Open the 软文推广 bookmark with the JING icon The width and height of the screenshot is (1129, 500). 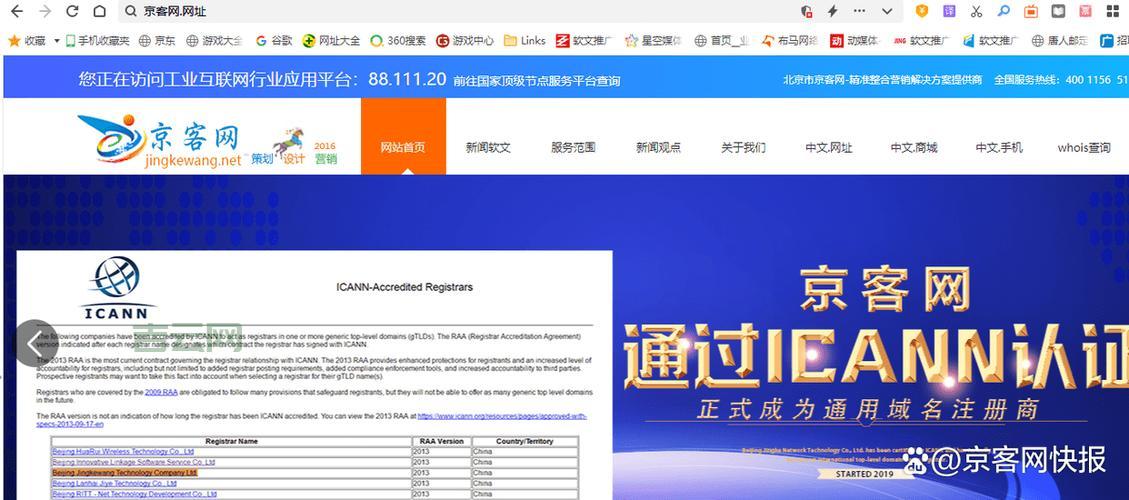pyautogui.click(x=922, y=41)
